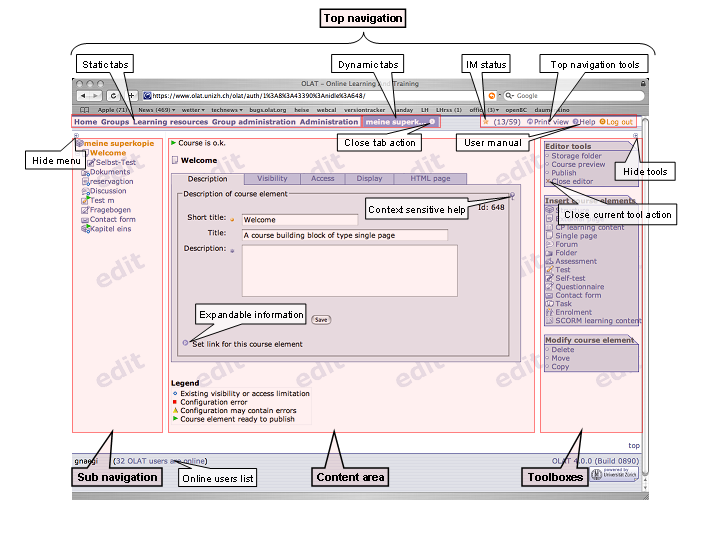720x540 pixels.
Task: Switch to the Visibility tab
Action: 272,179
